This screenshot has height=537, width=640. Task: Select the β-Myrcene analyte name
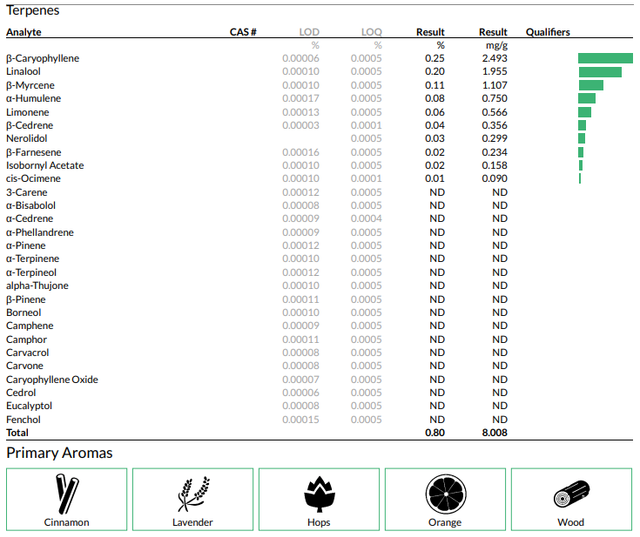(x=30, y=85)
